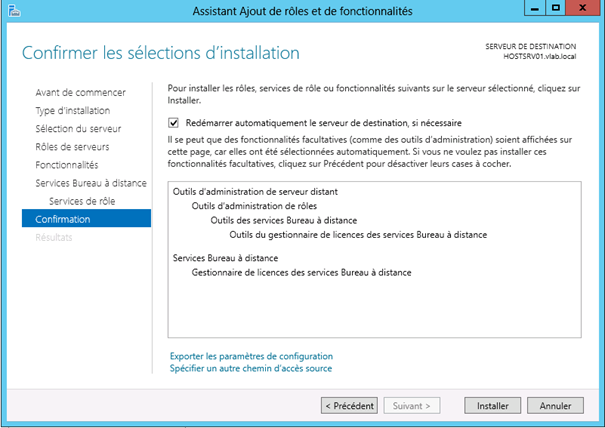Open the Rôles de serveurs step
Viewport: 605px width, 428px height.
72,146
